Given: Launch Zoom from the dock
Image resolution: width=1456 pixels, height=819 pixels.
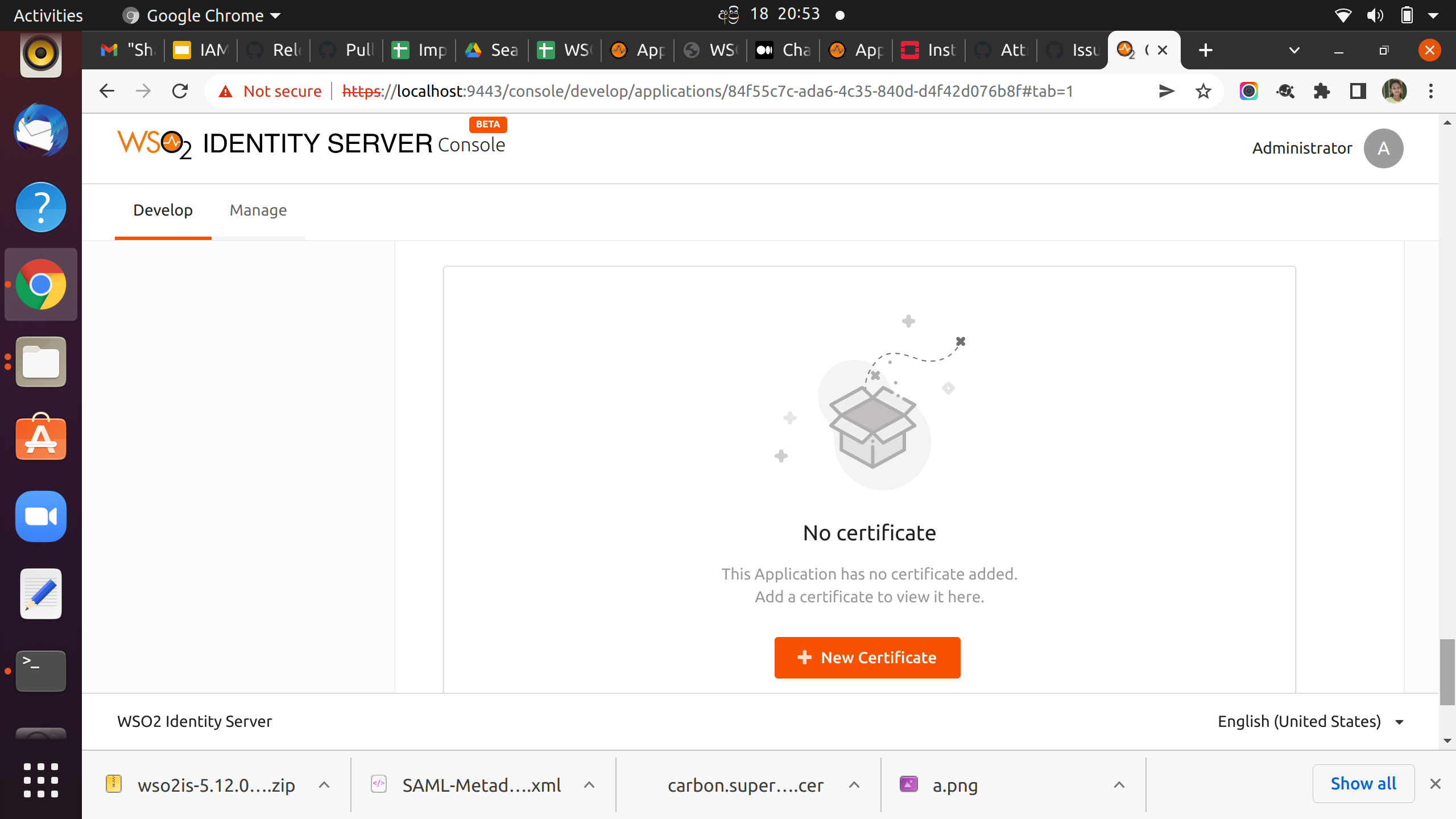Looking at the screenshot, I should 41,516.
